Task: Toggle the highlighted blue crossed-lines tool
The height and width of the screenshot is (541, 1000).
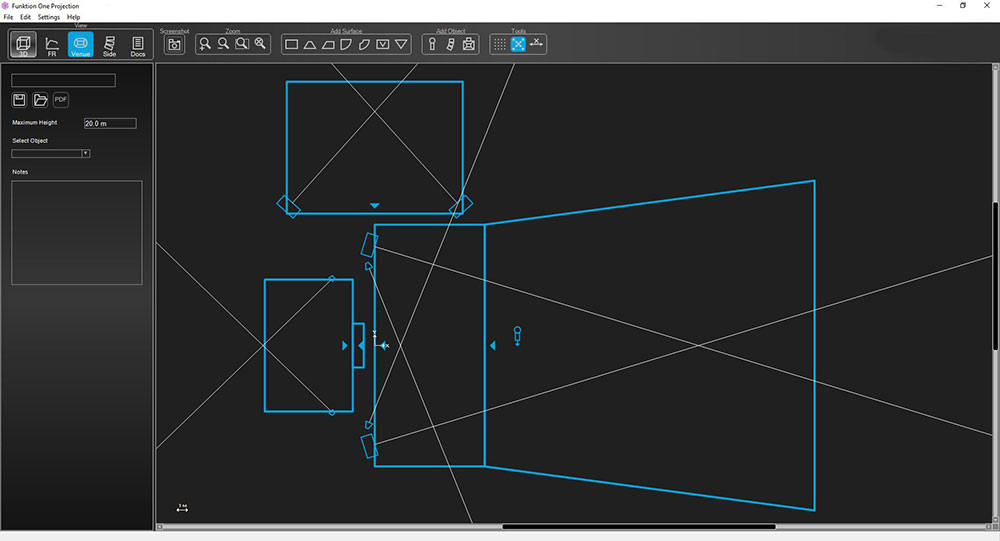Action: point(518,44)
